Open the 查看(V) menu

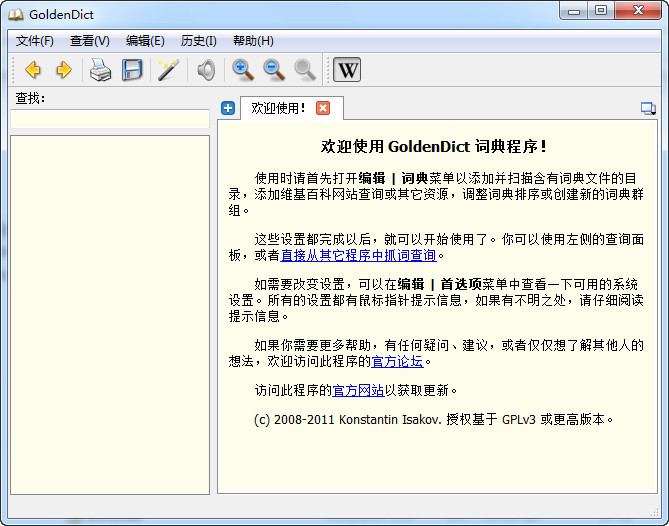click(90, 41)
